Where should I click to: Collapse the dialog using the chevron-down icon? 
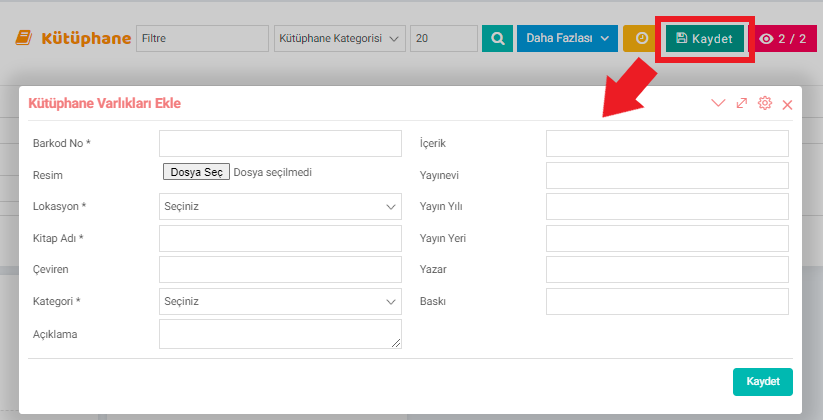tap(718, 103)
